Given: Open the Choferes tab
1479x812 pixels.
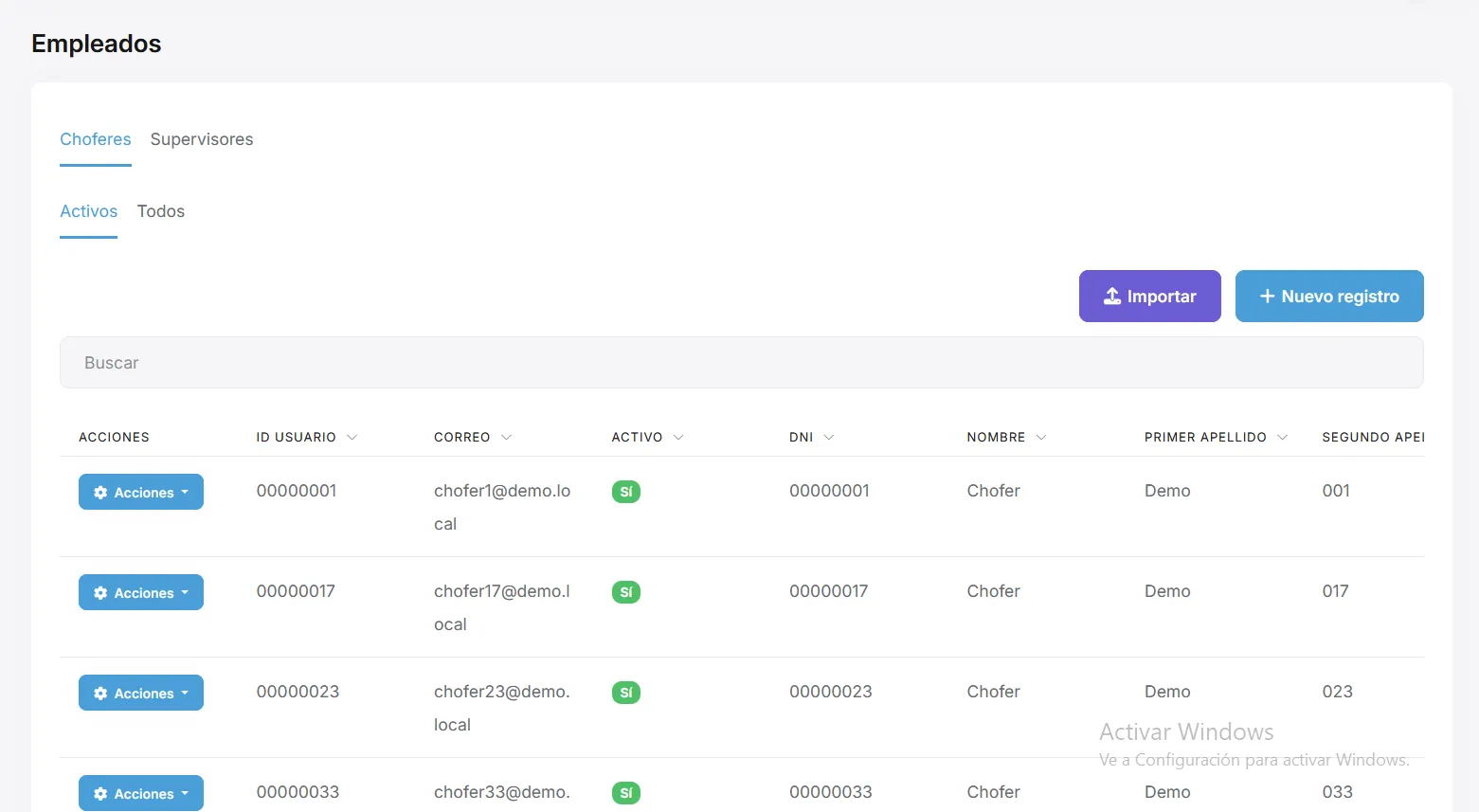Looking at the screenshot, I should pyautogui.click(x=96, y=139).
